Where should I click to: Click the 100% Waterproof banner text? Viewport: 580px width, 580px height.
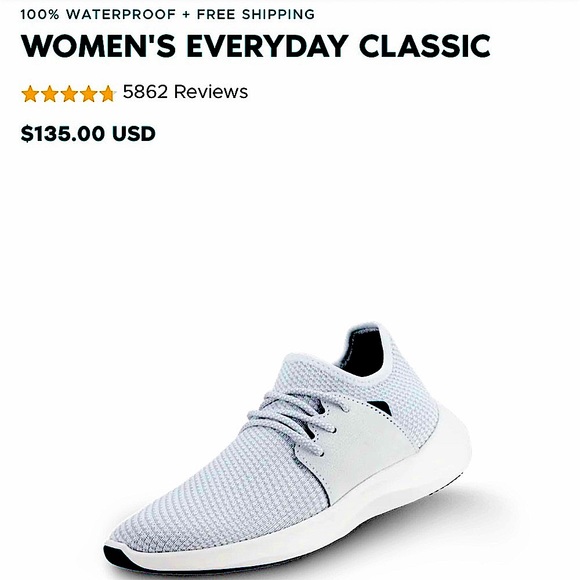pyautogui.click(x=98, y=14)
